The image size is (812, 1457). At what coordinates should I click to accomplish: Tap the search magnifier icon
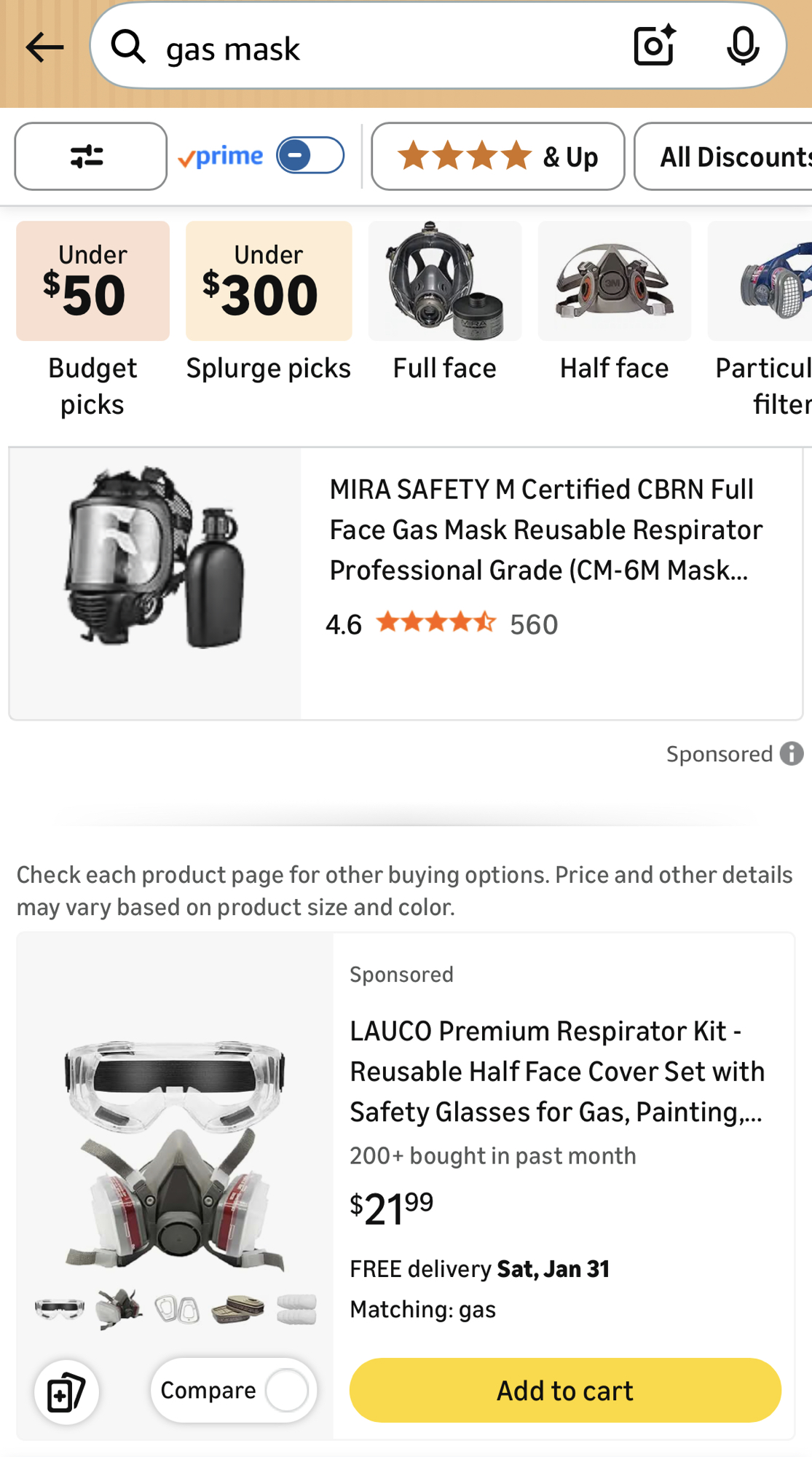tap(128, 47)
